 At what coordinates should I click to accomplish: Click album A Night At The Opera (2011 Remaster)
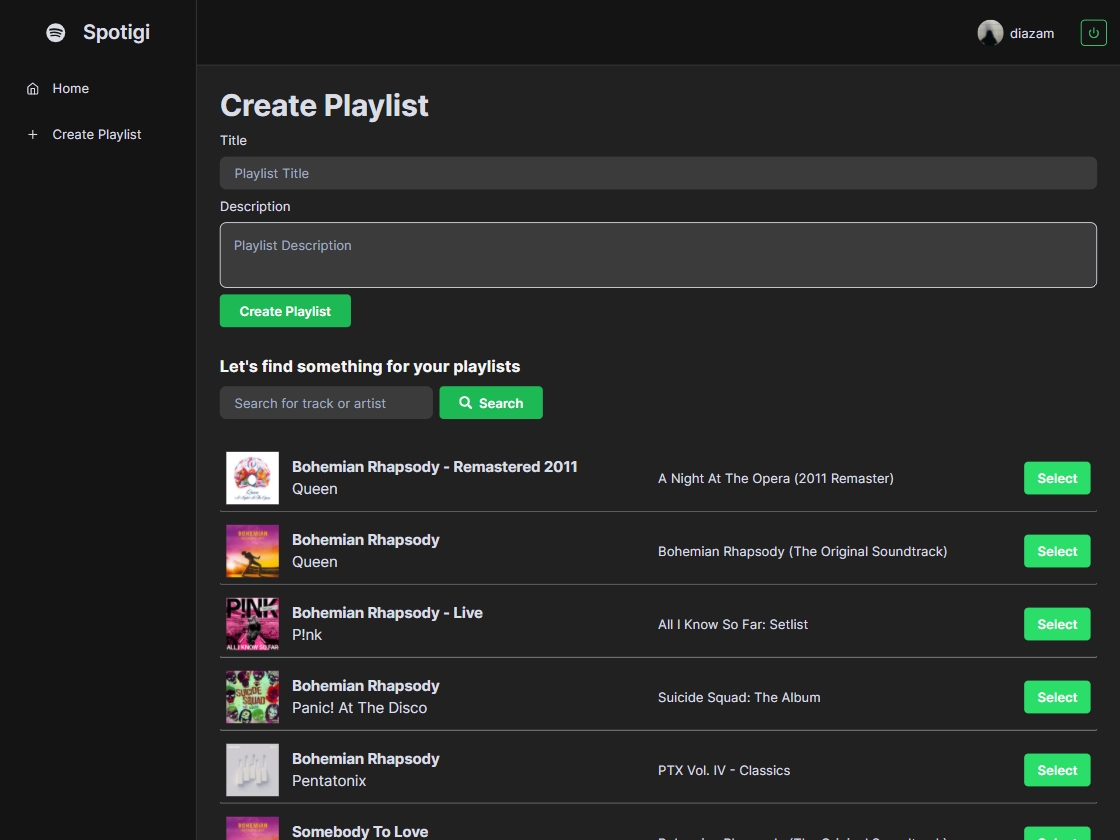(x=776, y=479)
